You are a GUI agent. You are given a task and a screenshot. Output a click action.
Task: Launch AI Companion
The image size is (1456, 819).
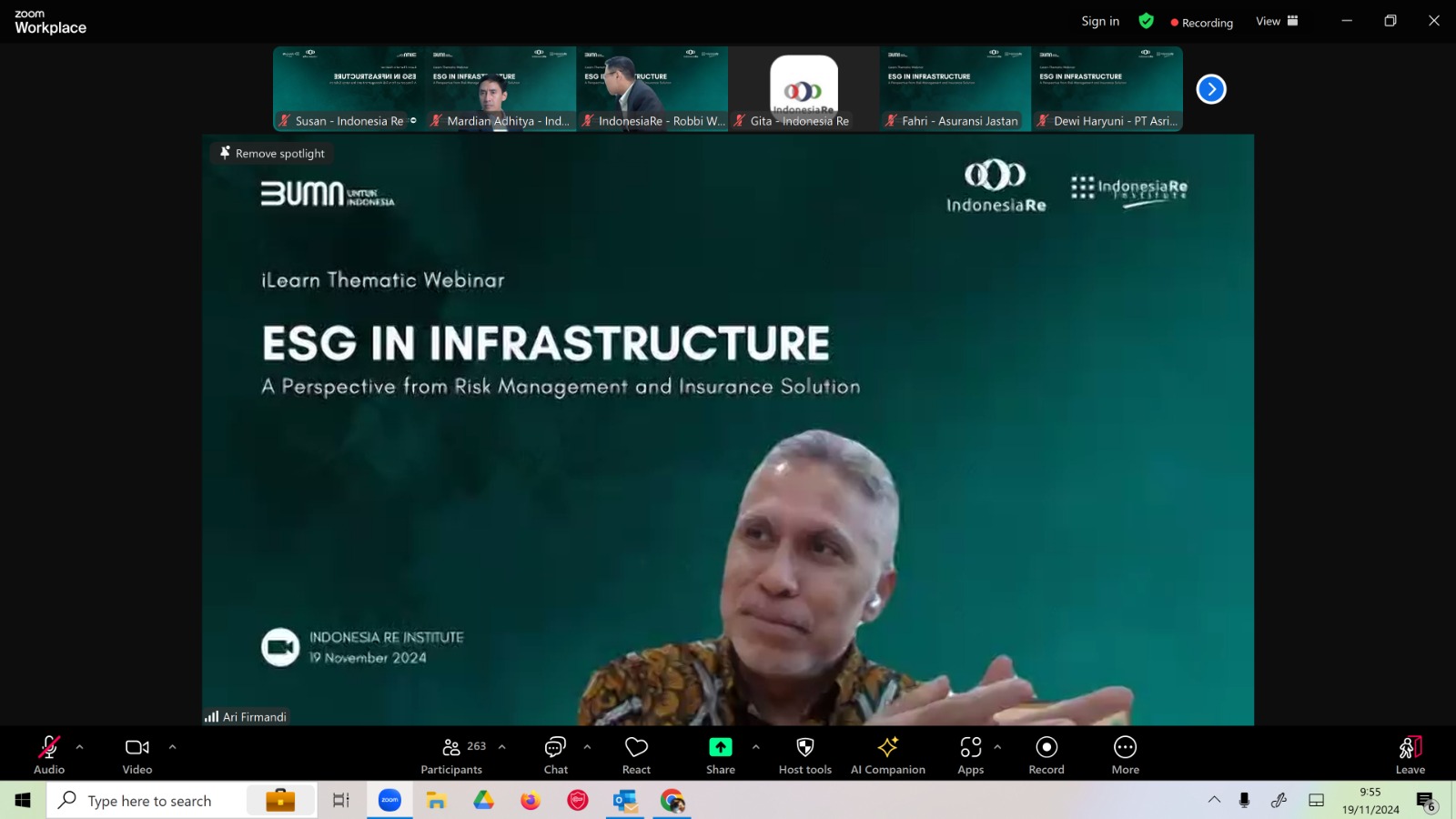tap(888, 754)
